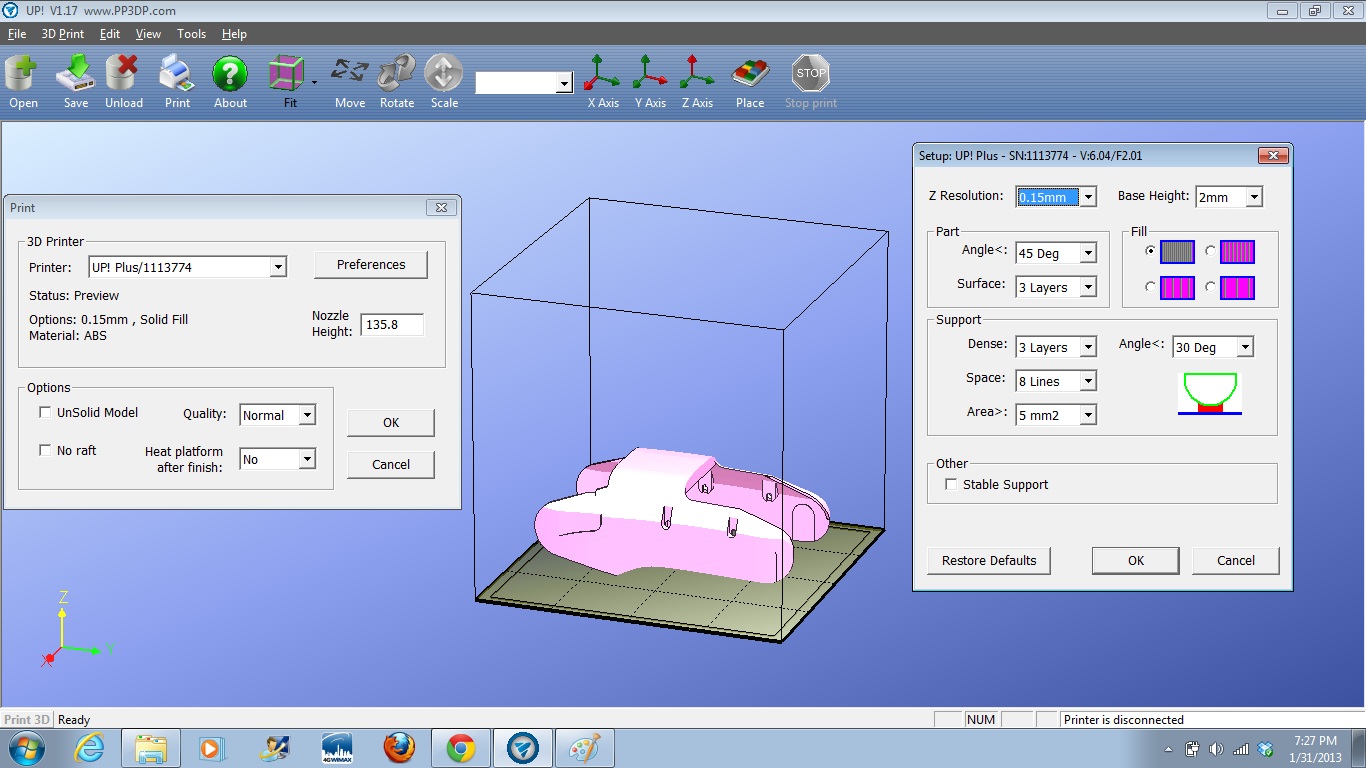Viewport: 1366px width, 768px height.
Task: Open Windows Explorer folder from the taskbar
Action: [151, 748]
